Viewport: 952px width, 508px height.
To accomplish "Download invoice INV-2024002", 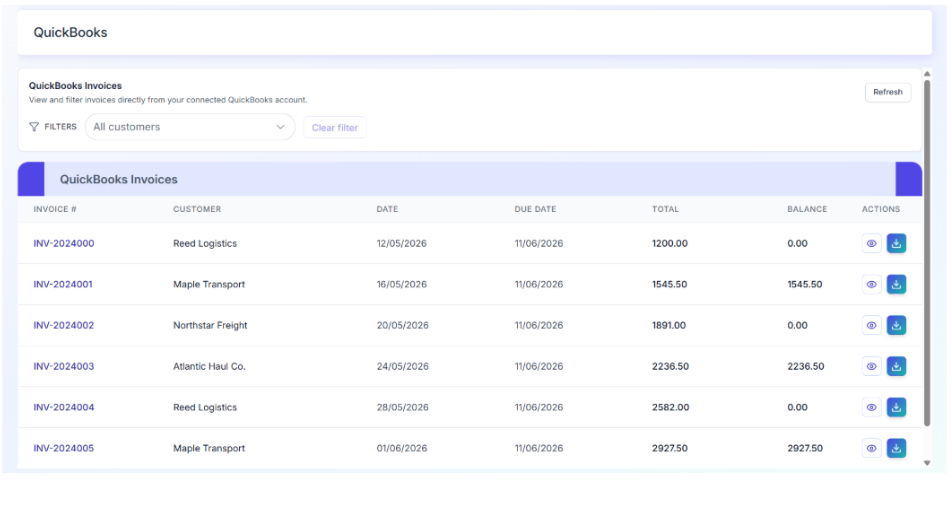I will pyautogui.click(x=896, y=325).
